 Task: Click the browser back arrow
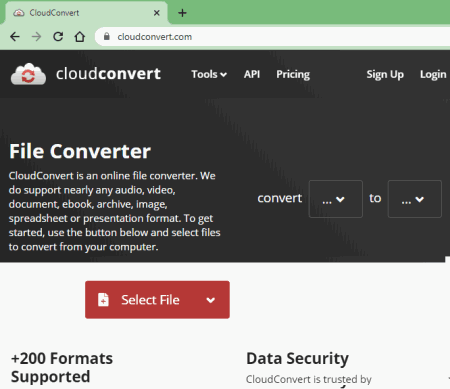click(15, 37)
